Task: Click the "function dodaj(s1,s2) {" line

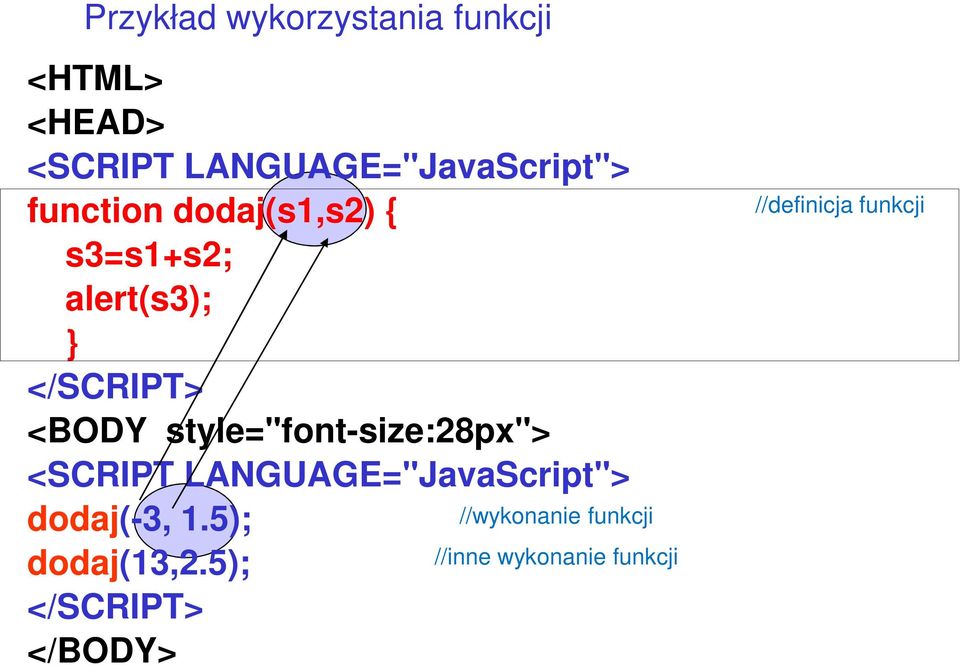Action: click(x=212, y=211)
